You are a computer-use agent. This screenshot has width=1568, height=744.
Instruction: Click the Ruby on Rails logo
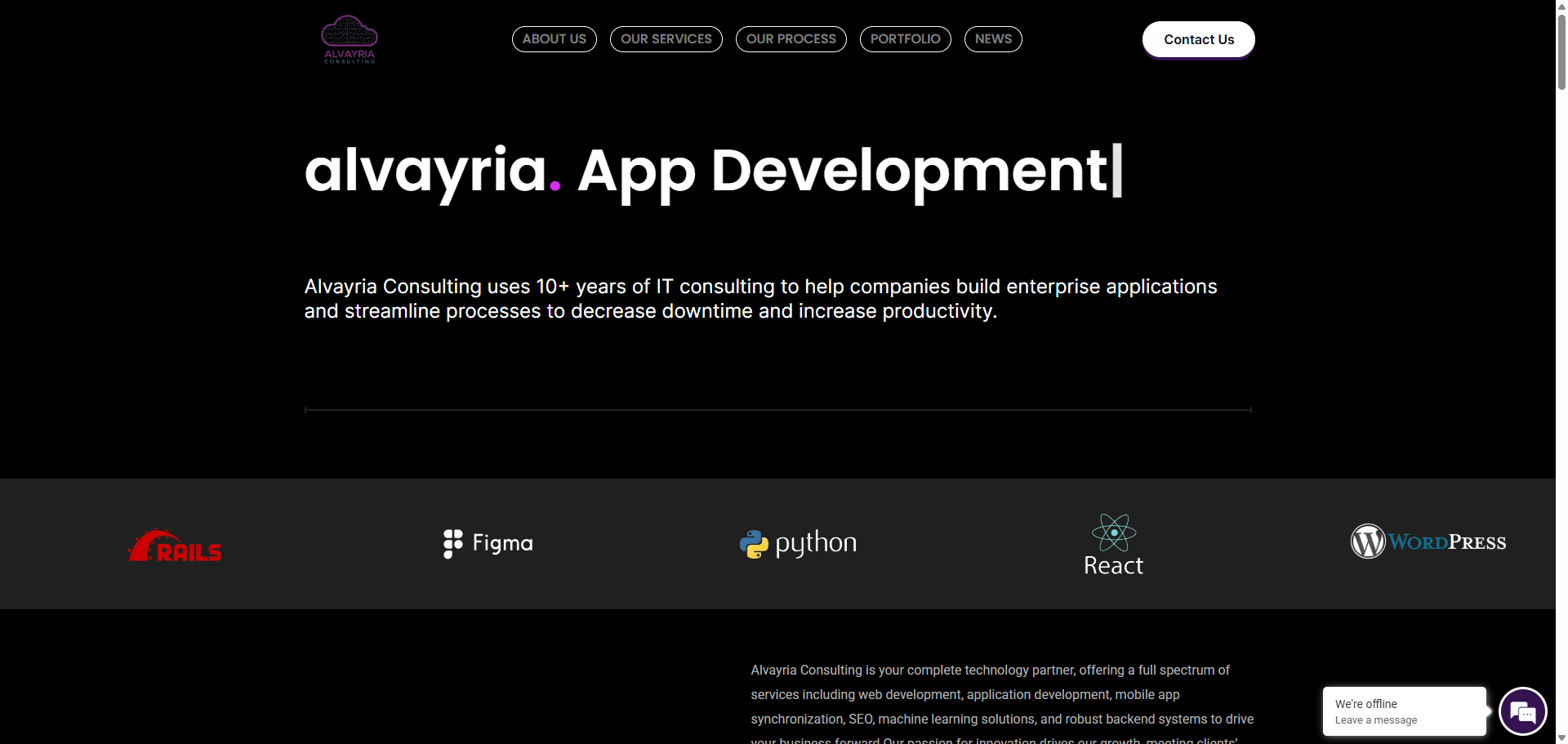pos(175,546)
